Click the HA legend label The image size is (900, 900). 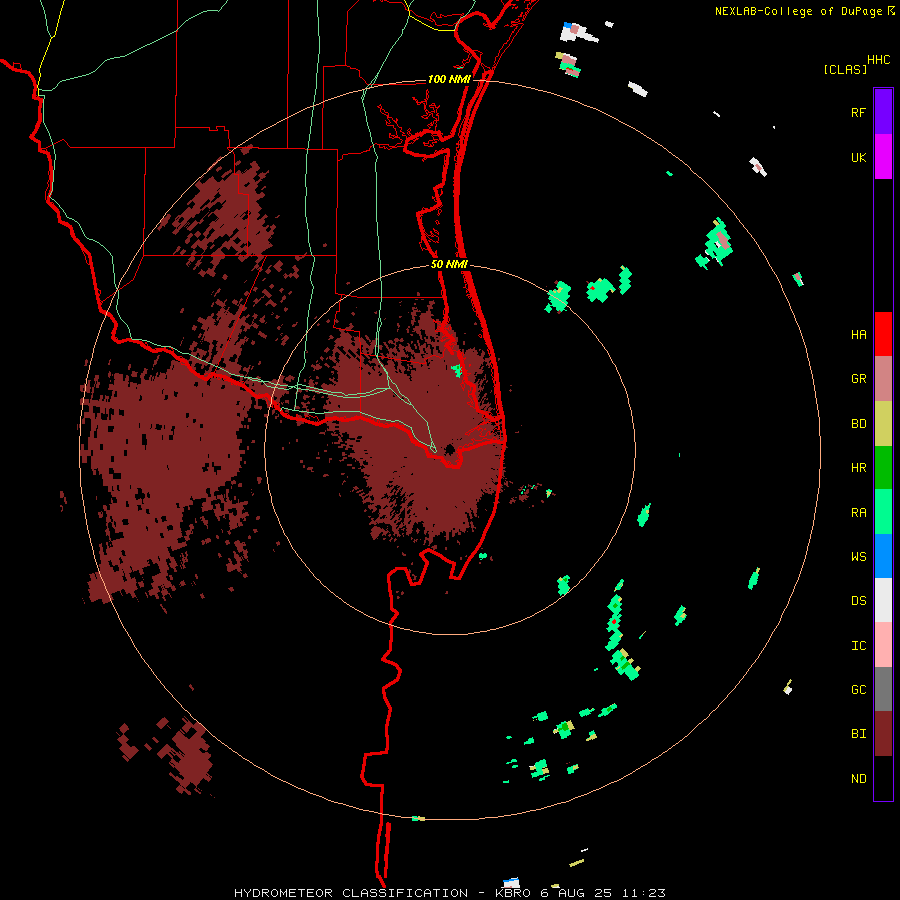pos(858,335)
